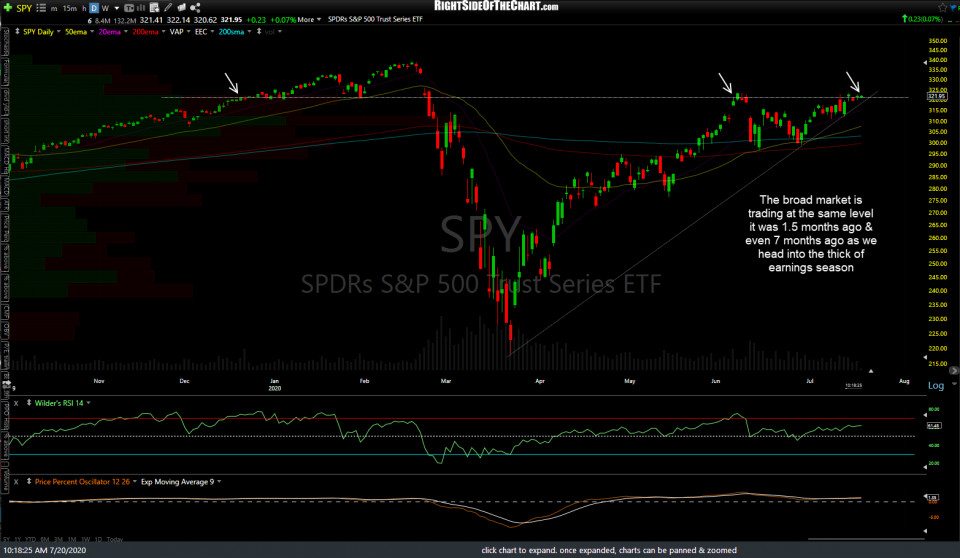
Task: Toggle the Log scale setting
Action: (936, 385)
